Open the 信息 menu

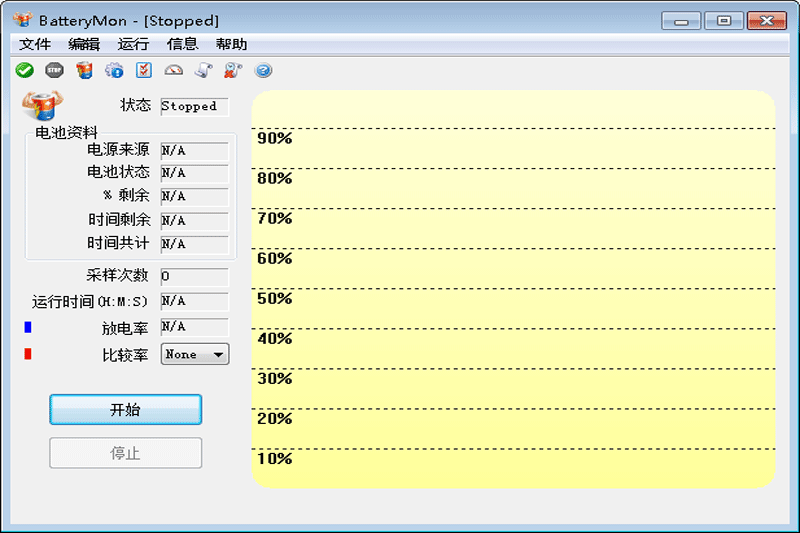click(182, 44)
